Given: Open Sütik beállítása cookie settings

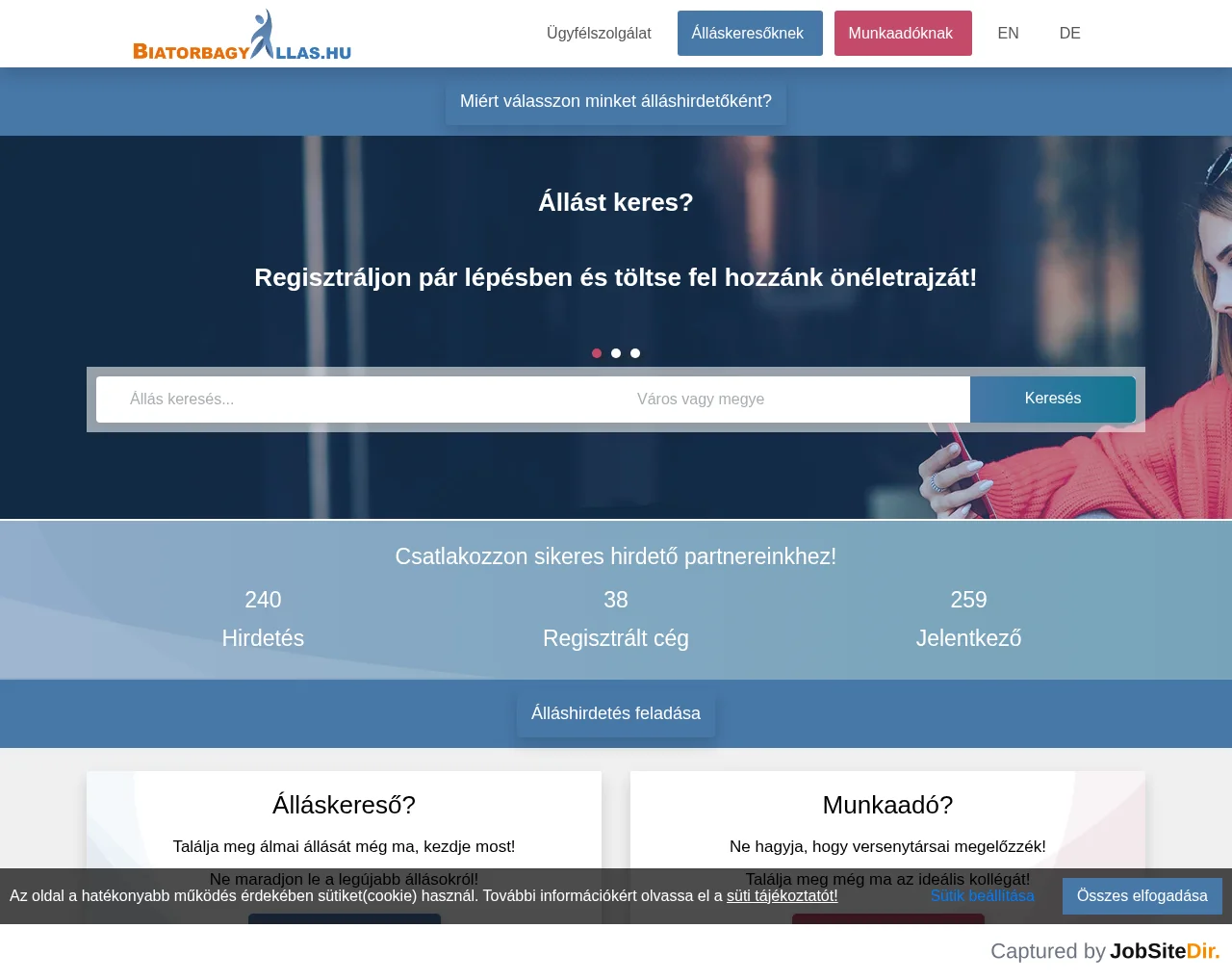Looking at the screenshot, I should 982,896.
